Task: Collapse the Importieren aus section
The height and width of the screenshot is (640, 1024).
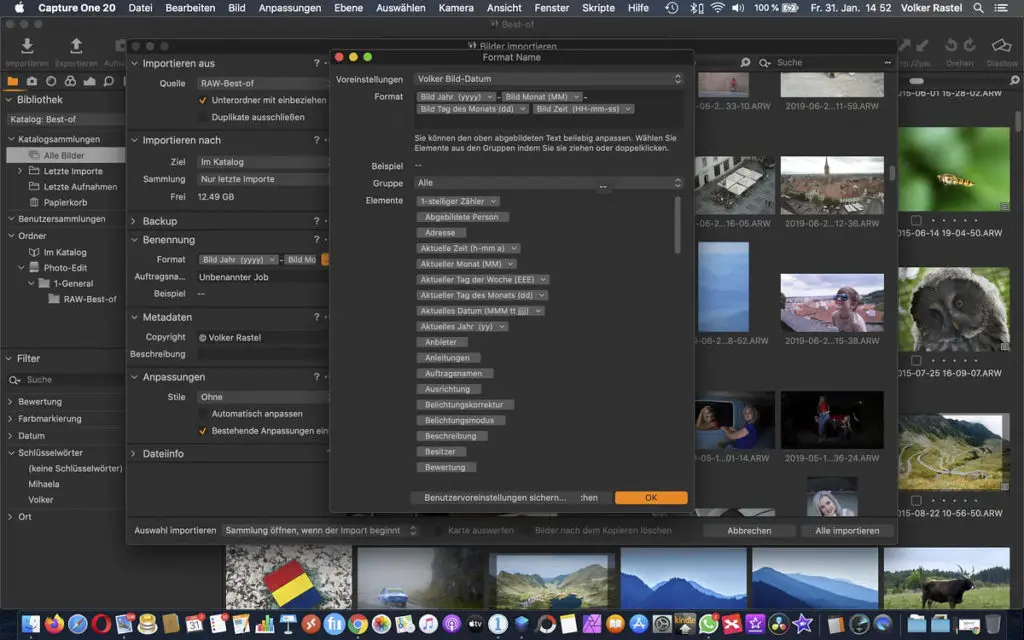Action: pos(135,63)
